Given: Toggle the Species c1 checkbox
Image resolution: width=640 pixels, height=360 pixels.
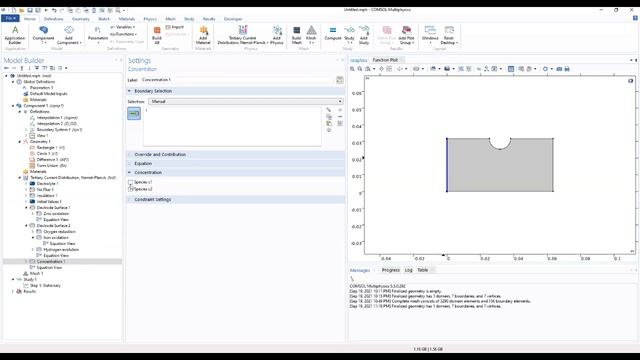Looking at the screenshot, I should (x=131, y=182).
